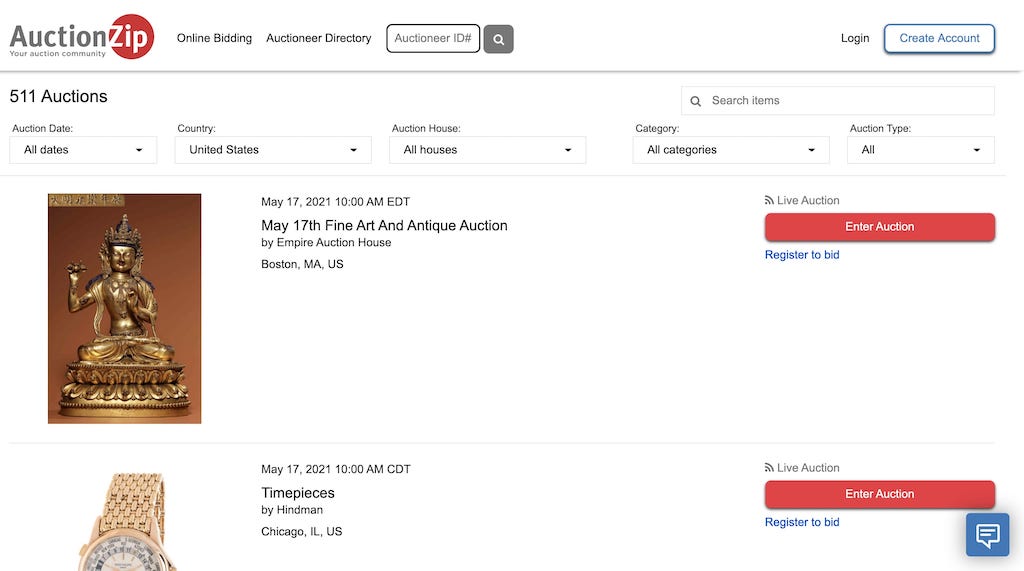Open the golden Buddha statue thumbnail
Image resolution: width=1024 pixels, height=571 pixels.
click(x=125, y=308)
